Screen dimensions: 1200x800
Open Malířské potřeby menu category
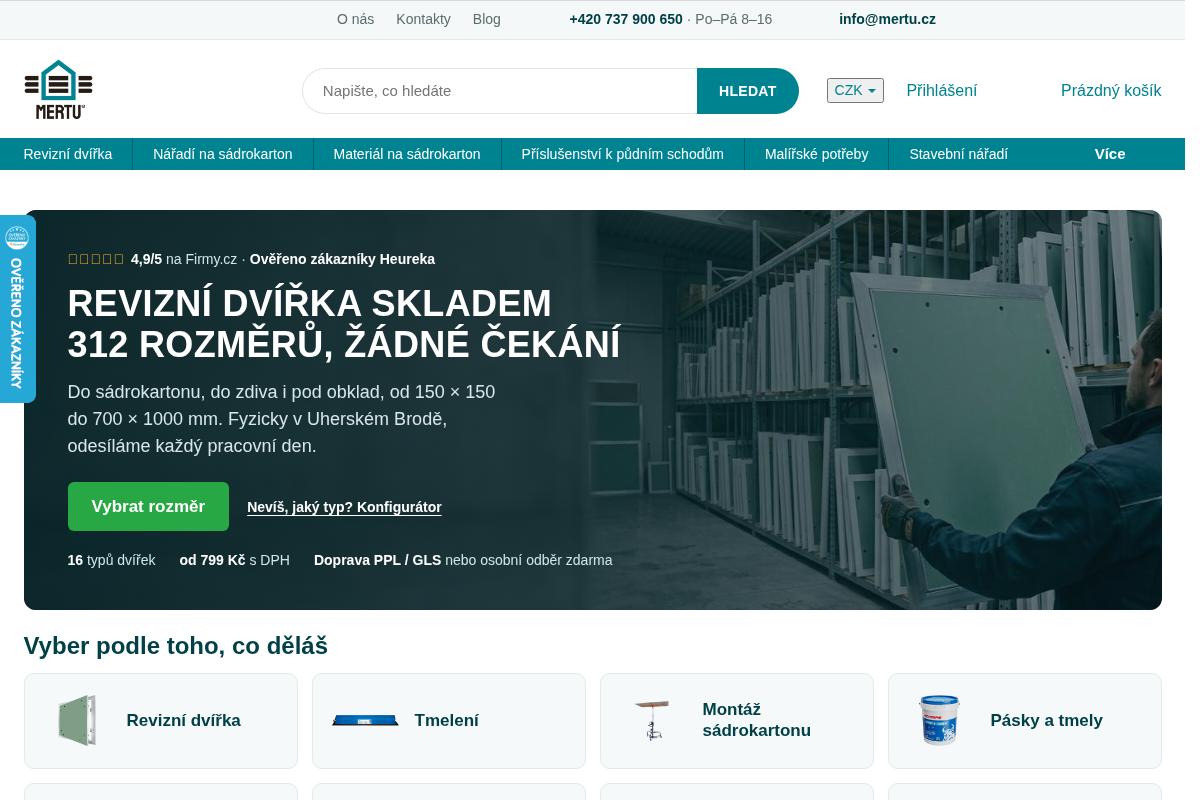tap(816, 154)
